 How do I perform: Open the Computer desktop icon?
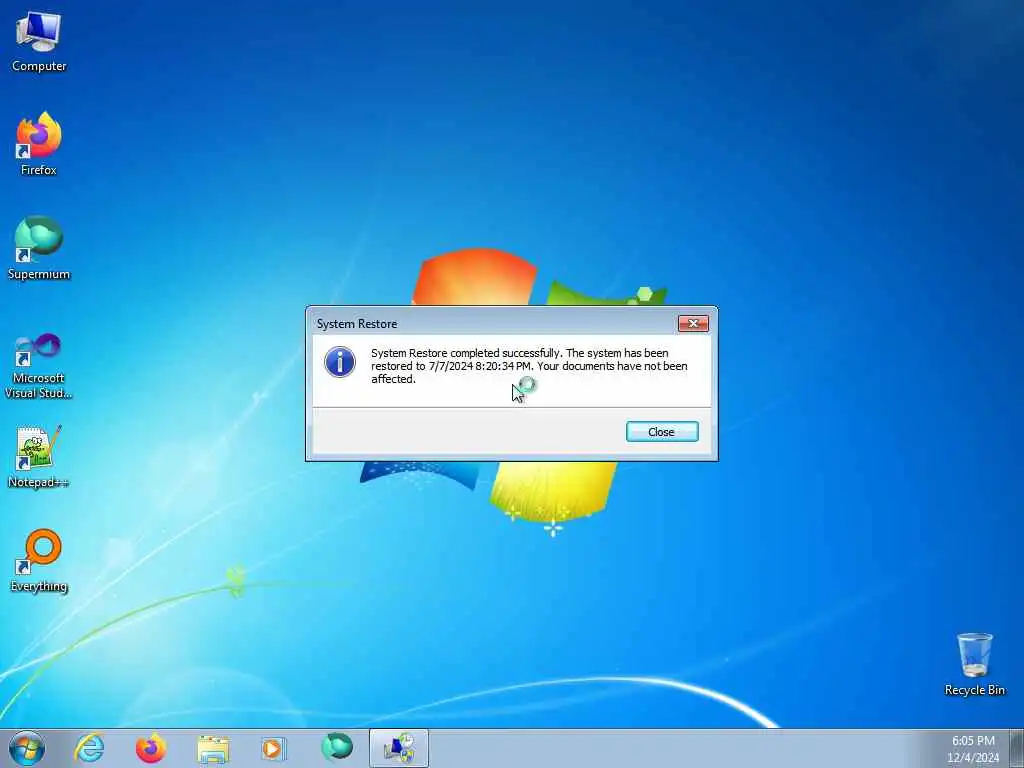coord(39,42)
